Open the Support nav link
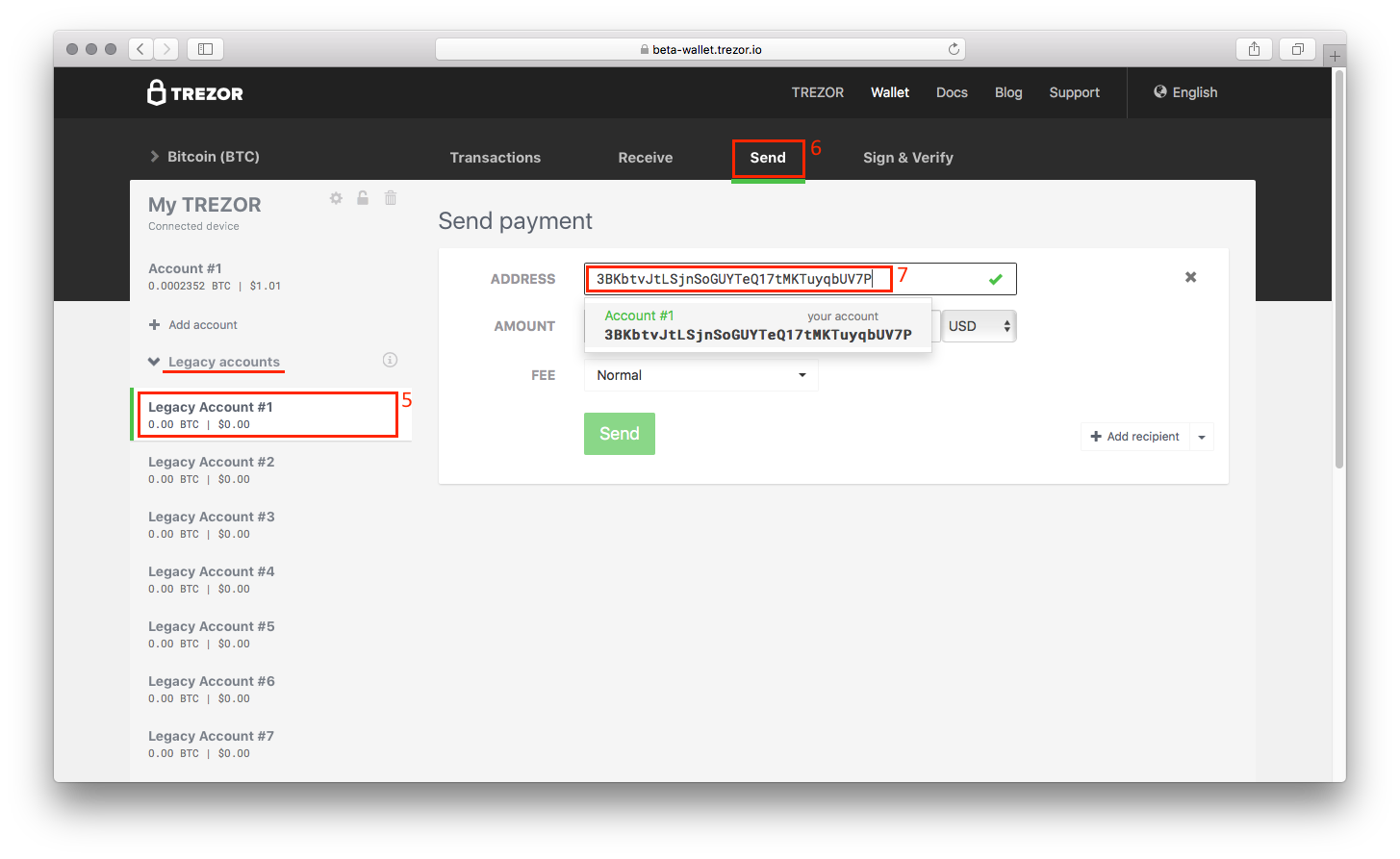This screenshot has height=859, width=1400. pyautogui.click(x=1074, y=92)
